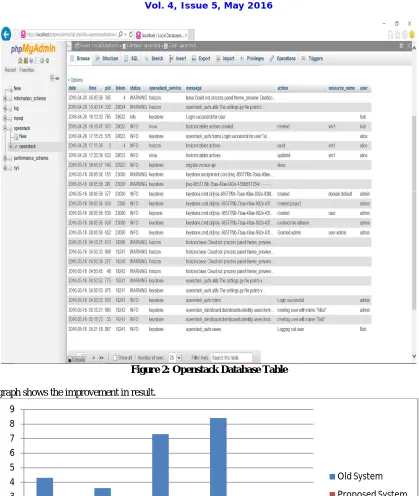Click the Recent link in navigation panel
This screenshot has height=496, width=419.
[10, 70]
